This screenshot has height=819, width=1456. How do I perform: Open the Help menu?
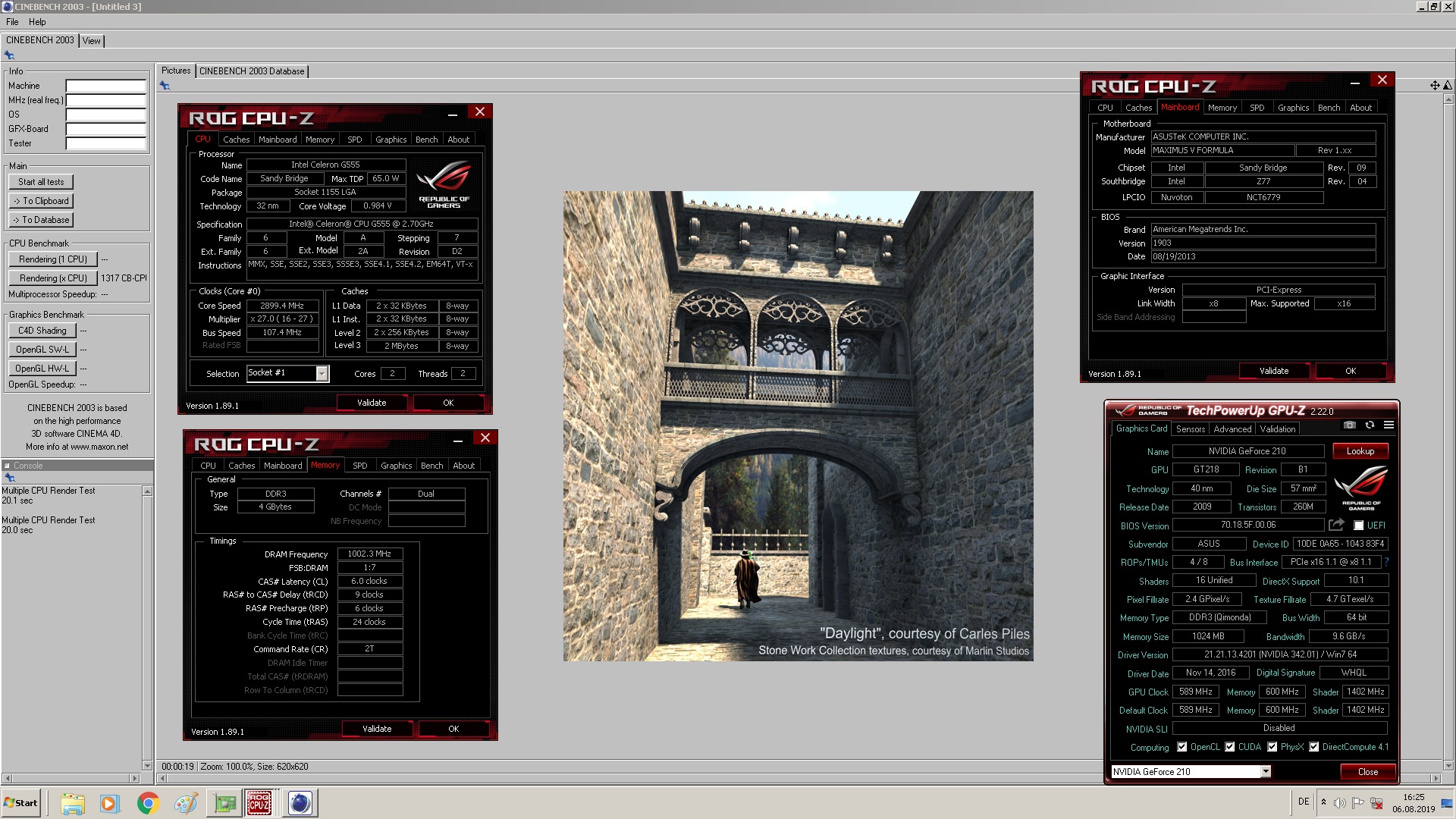pyautogui.click(x=37, y=22)
